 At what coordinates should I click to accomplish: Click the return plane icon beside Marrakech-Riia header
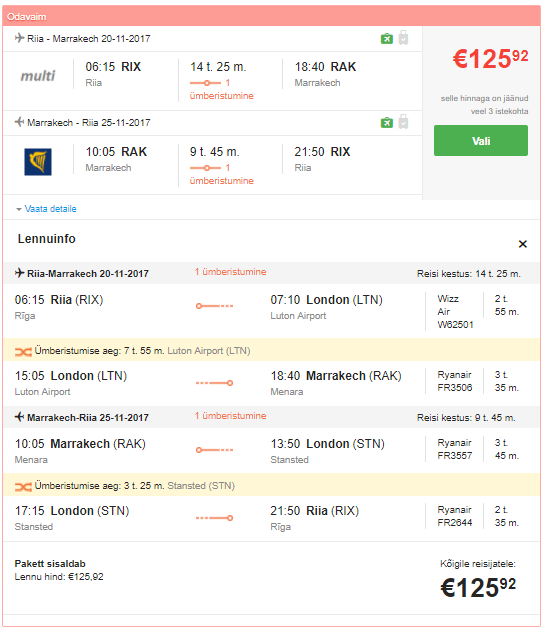[x=19, y=417]
